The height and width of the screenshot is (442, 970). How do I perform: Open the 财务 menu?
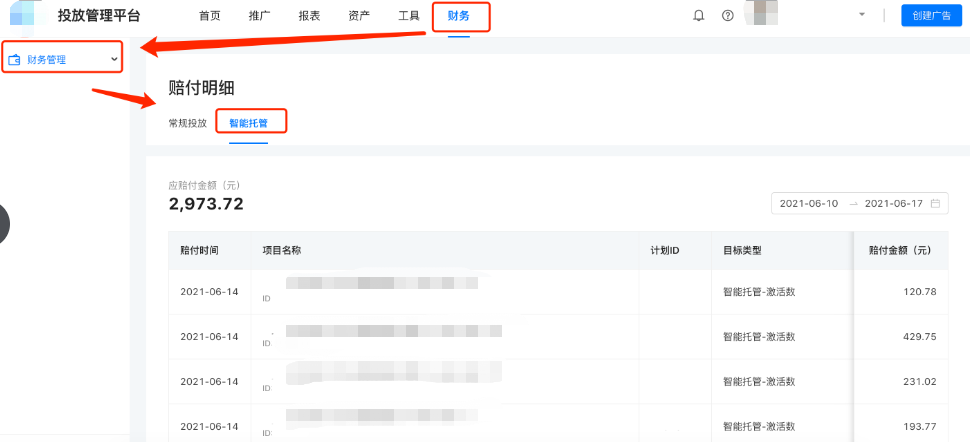[459, 16]
